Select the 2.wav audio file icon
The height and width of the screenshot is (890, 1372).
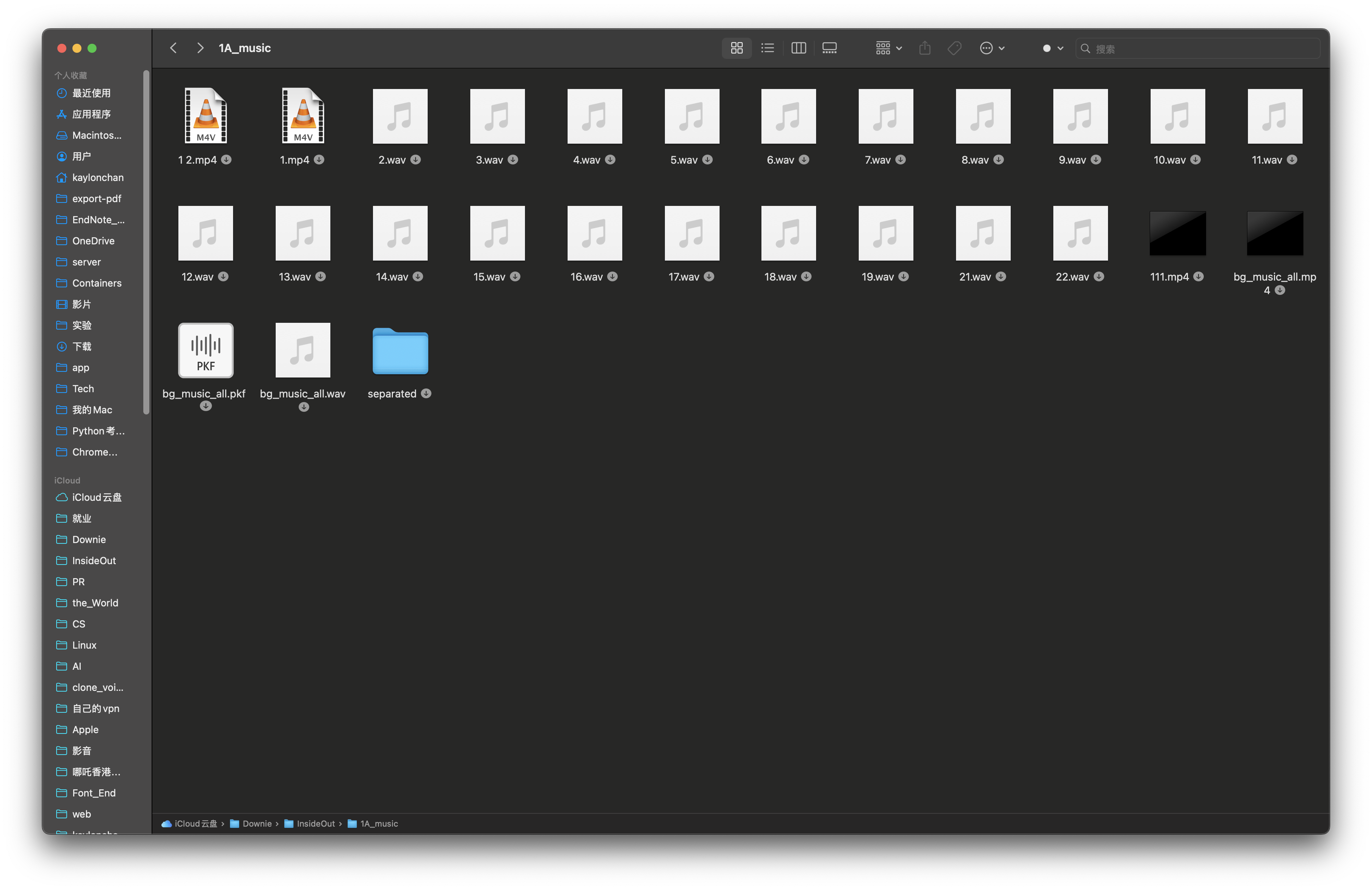point(400,116)
